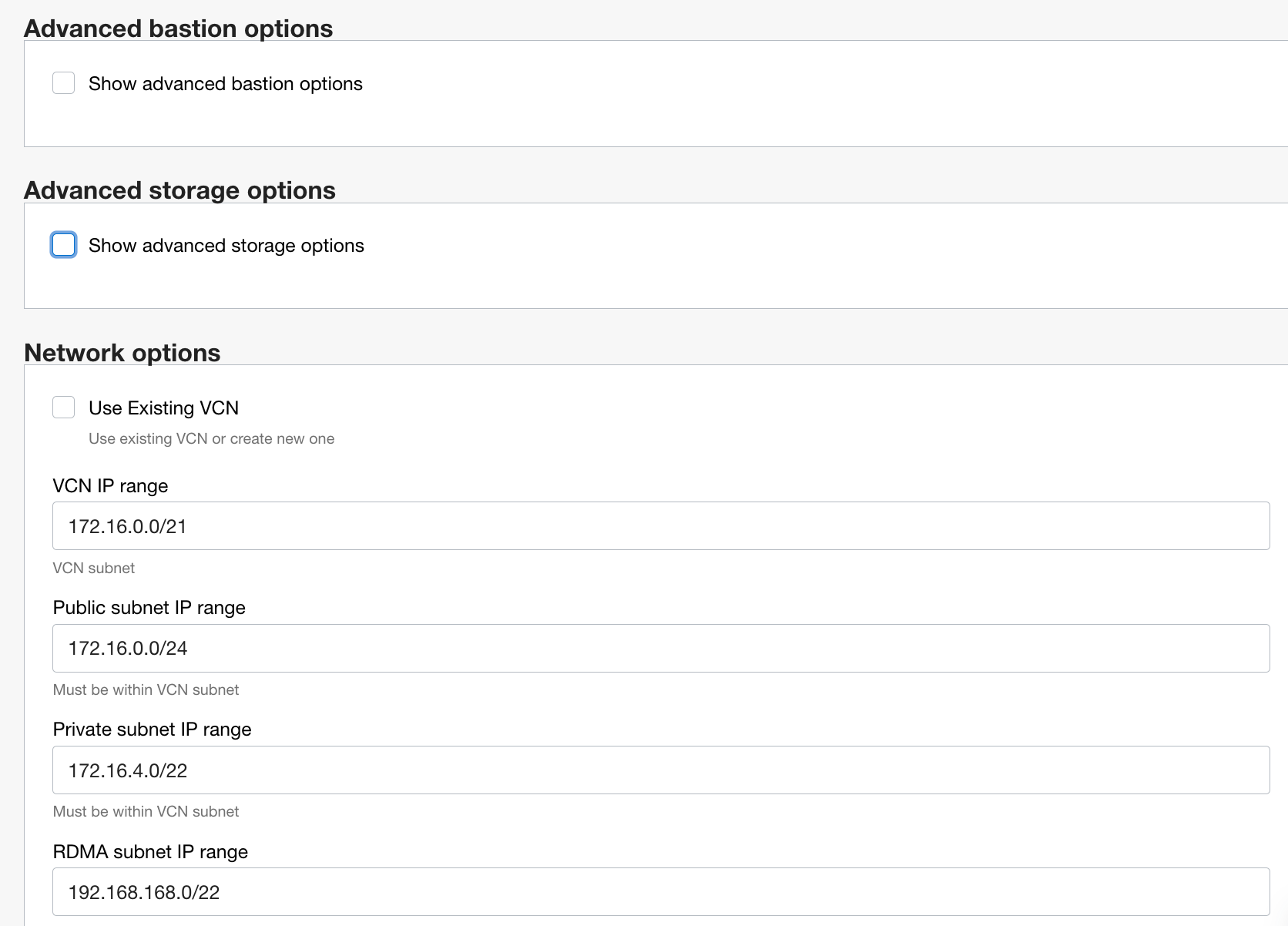This screenshot has width=1288, height=926.
Task: Click the 'Network options' heading
Action: 122,353
